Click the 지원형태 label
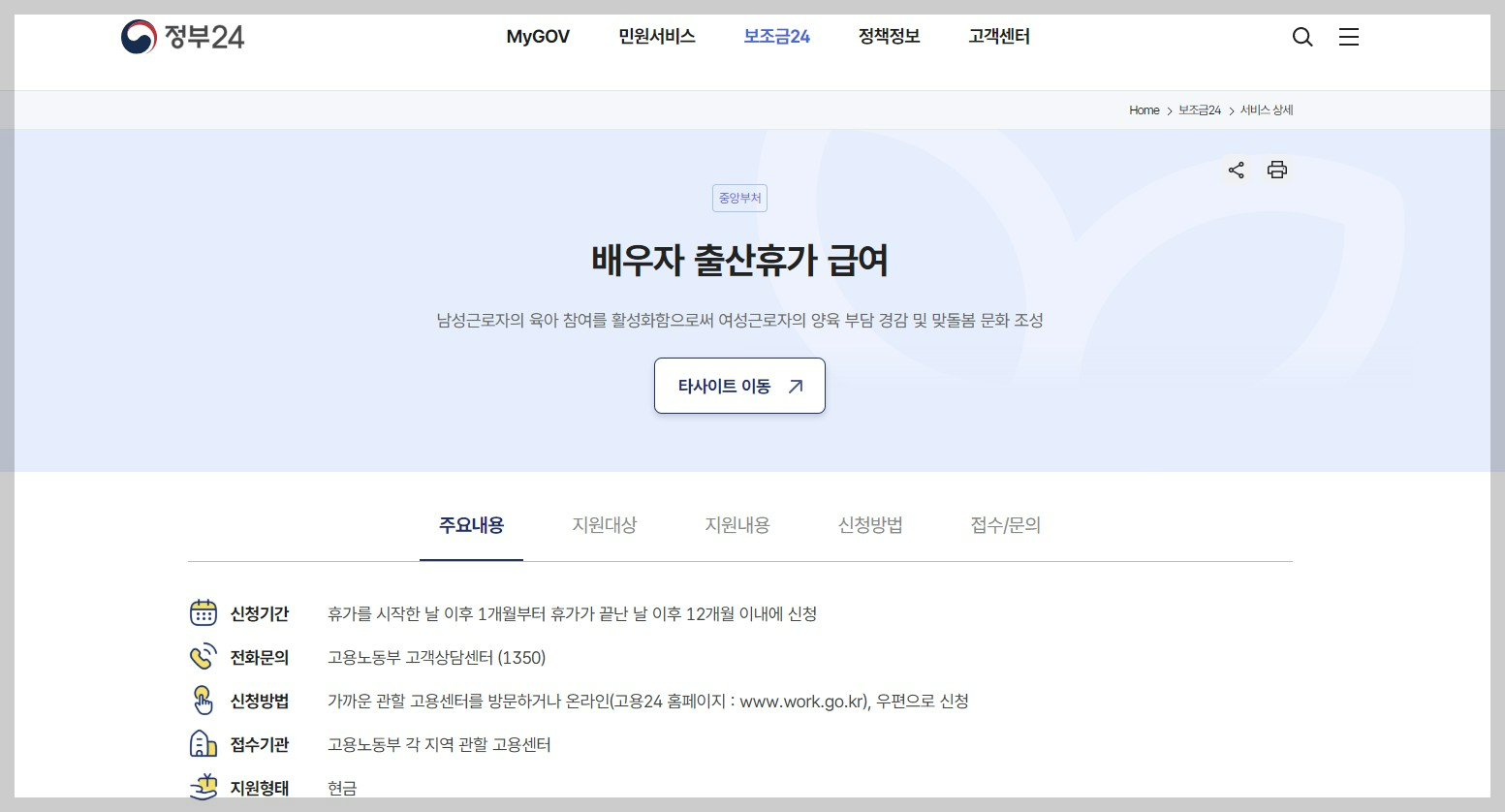The width and height of the screenshot is (1505, 812). 260,788
